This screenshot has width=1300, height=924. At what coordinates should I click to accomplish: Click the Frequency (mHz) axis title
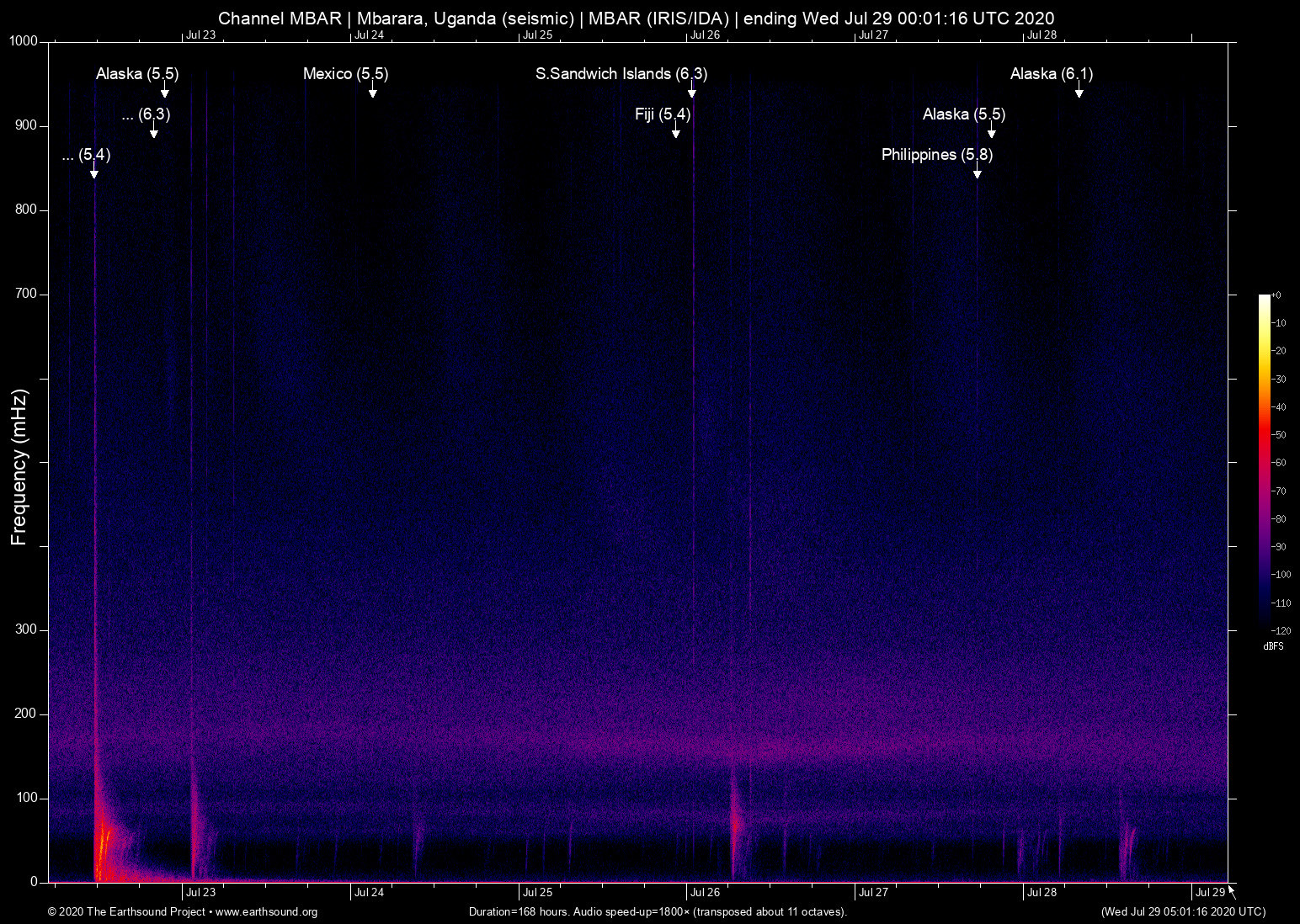(x=19, y=467)
